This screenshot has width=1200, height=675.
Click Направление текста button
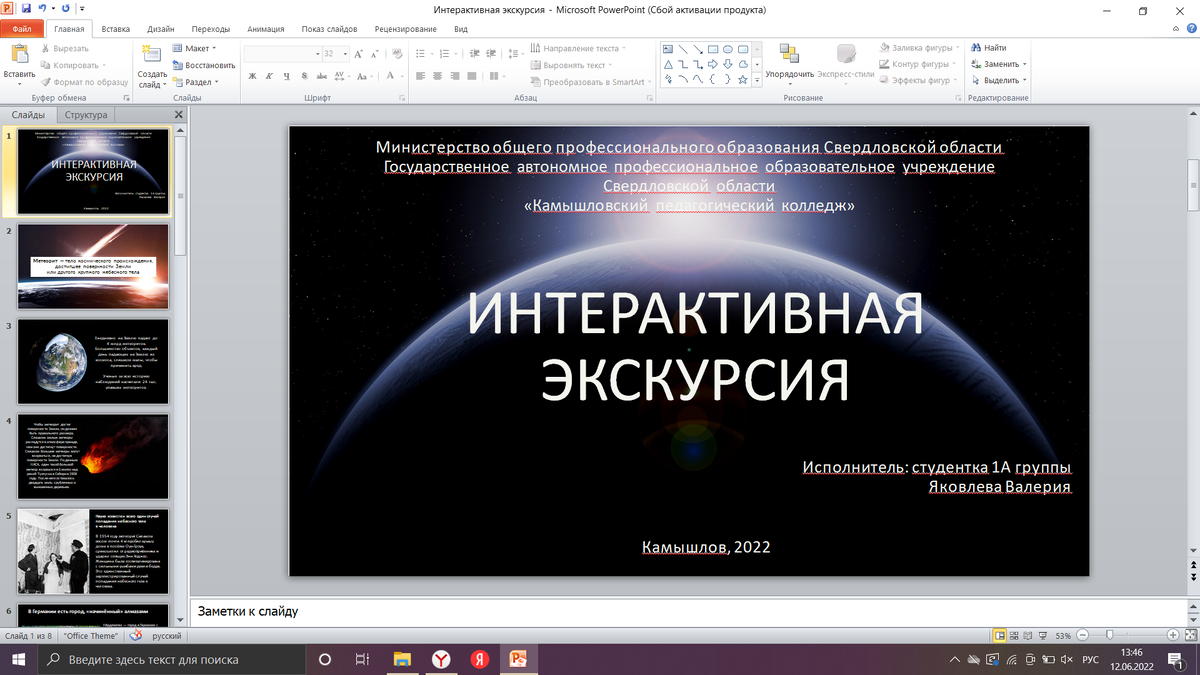tap(576, 48)
